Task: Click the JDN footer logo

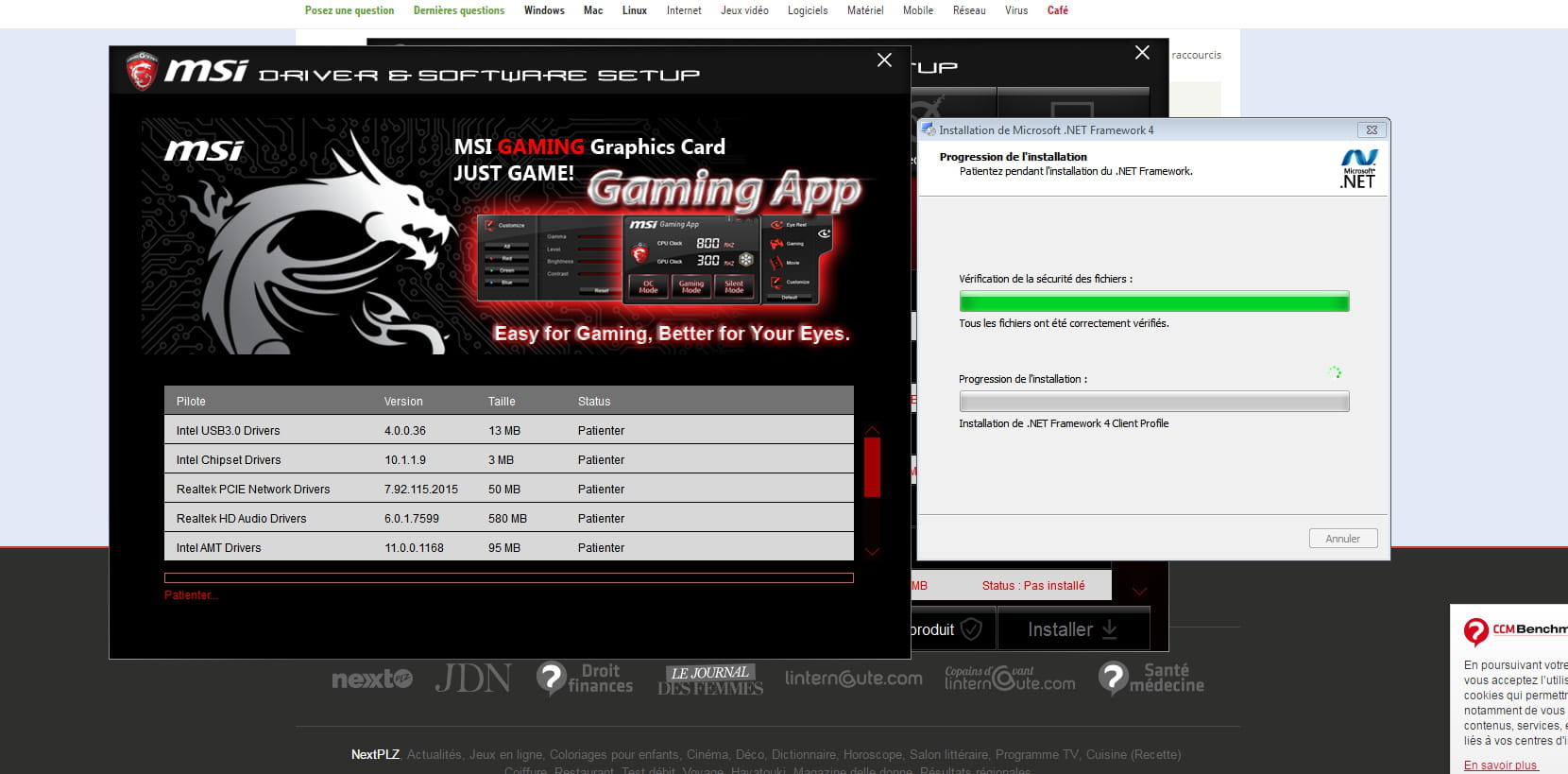Action: 473,678
